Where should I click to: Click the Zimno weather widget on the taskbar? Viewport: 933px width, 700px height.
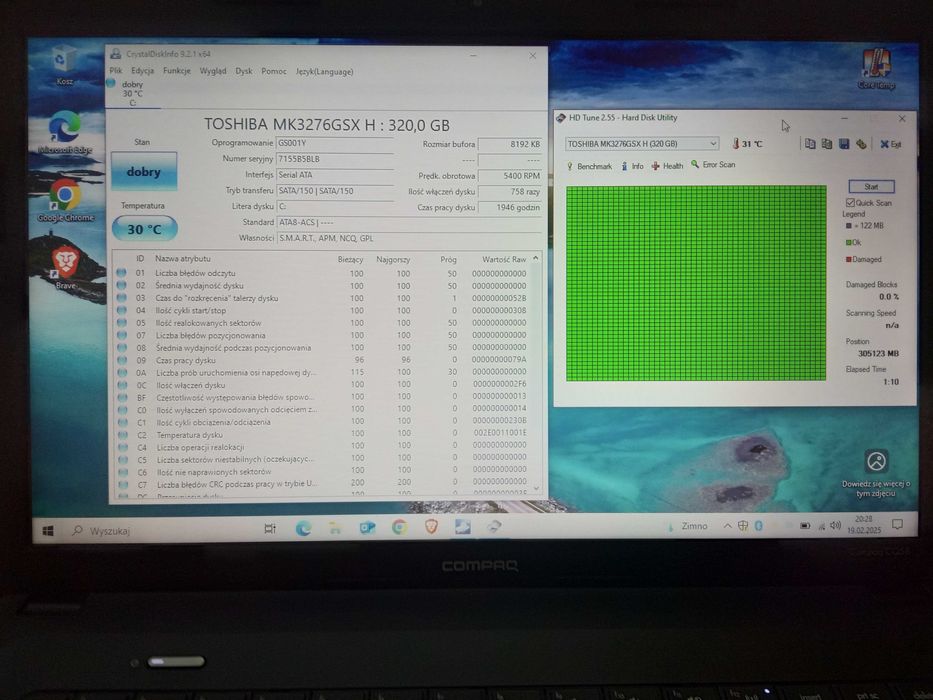tap(687, 526)
